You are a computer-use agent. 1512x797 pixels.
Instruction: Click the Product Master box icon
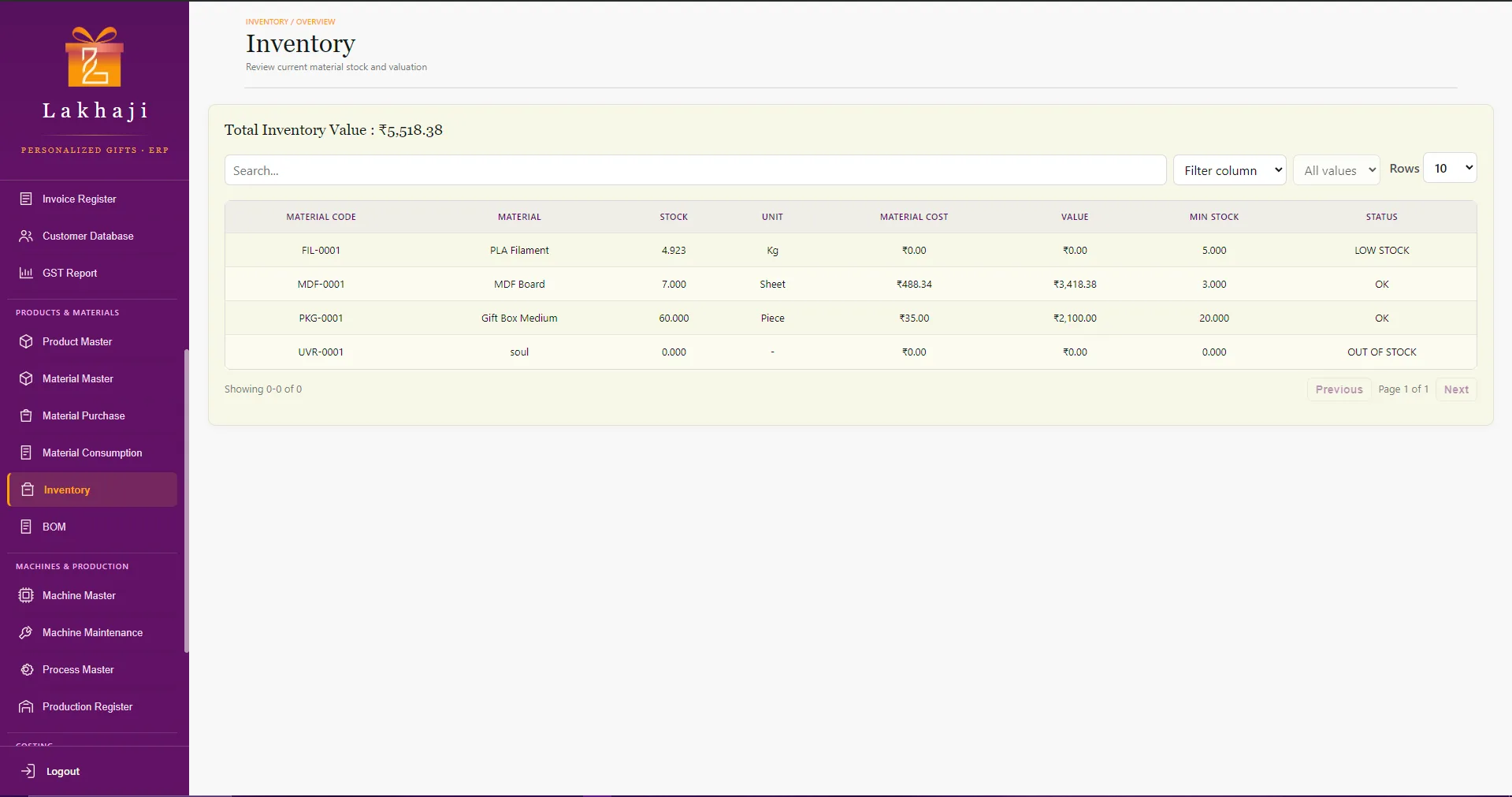coord(26,341)
